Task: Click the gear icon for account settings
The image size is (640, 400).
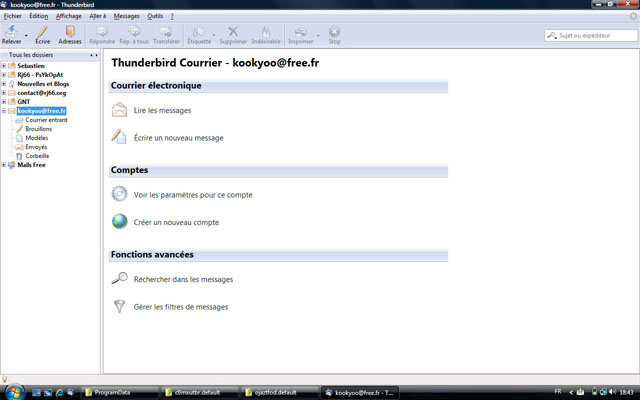Action: 120,193
